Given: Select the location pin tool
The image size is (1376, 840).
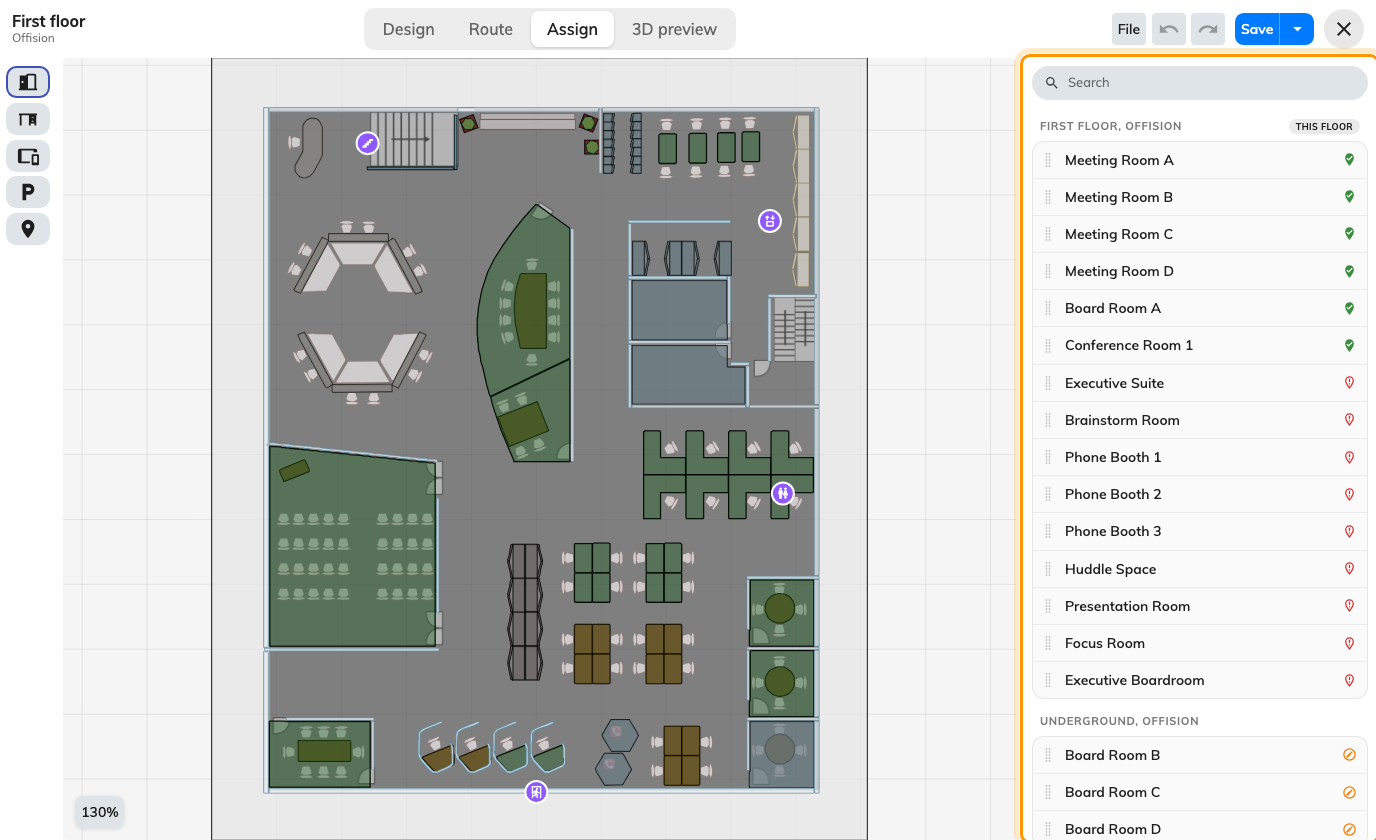Looking at the screenshot, I should (28, 229).
